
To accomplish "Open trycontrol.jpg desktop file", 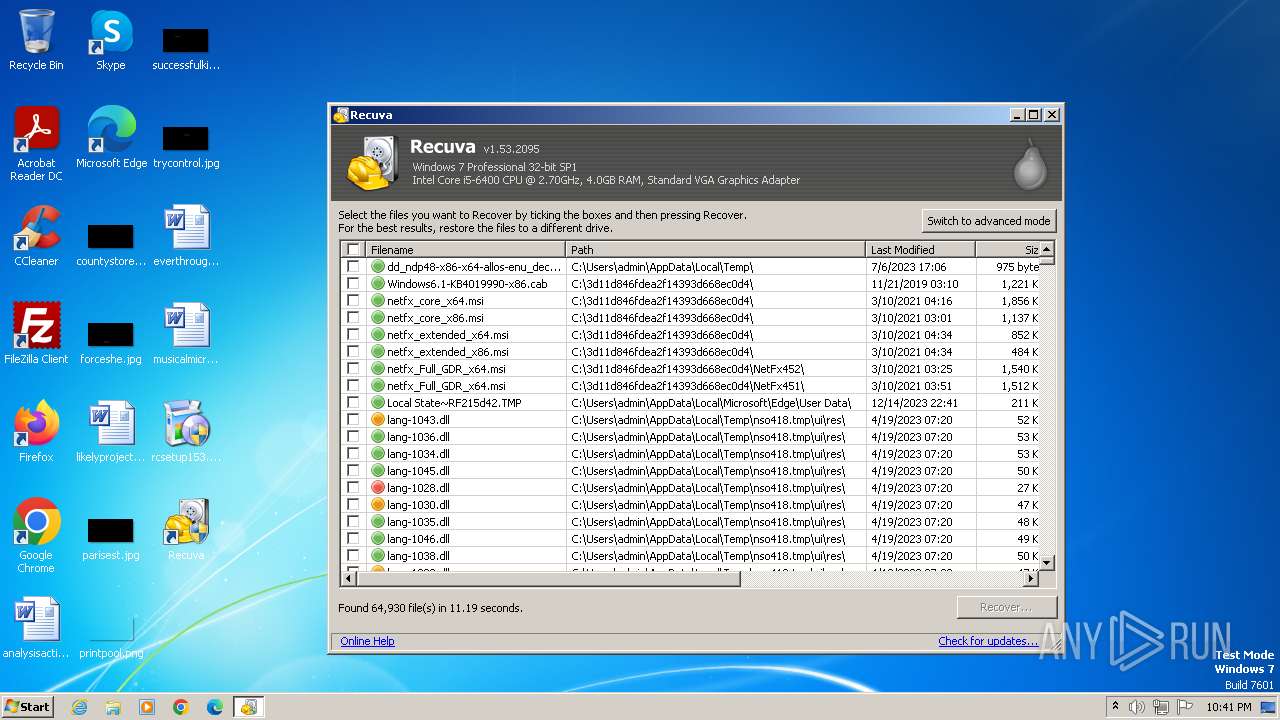I will tap(186, 146).
